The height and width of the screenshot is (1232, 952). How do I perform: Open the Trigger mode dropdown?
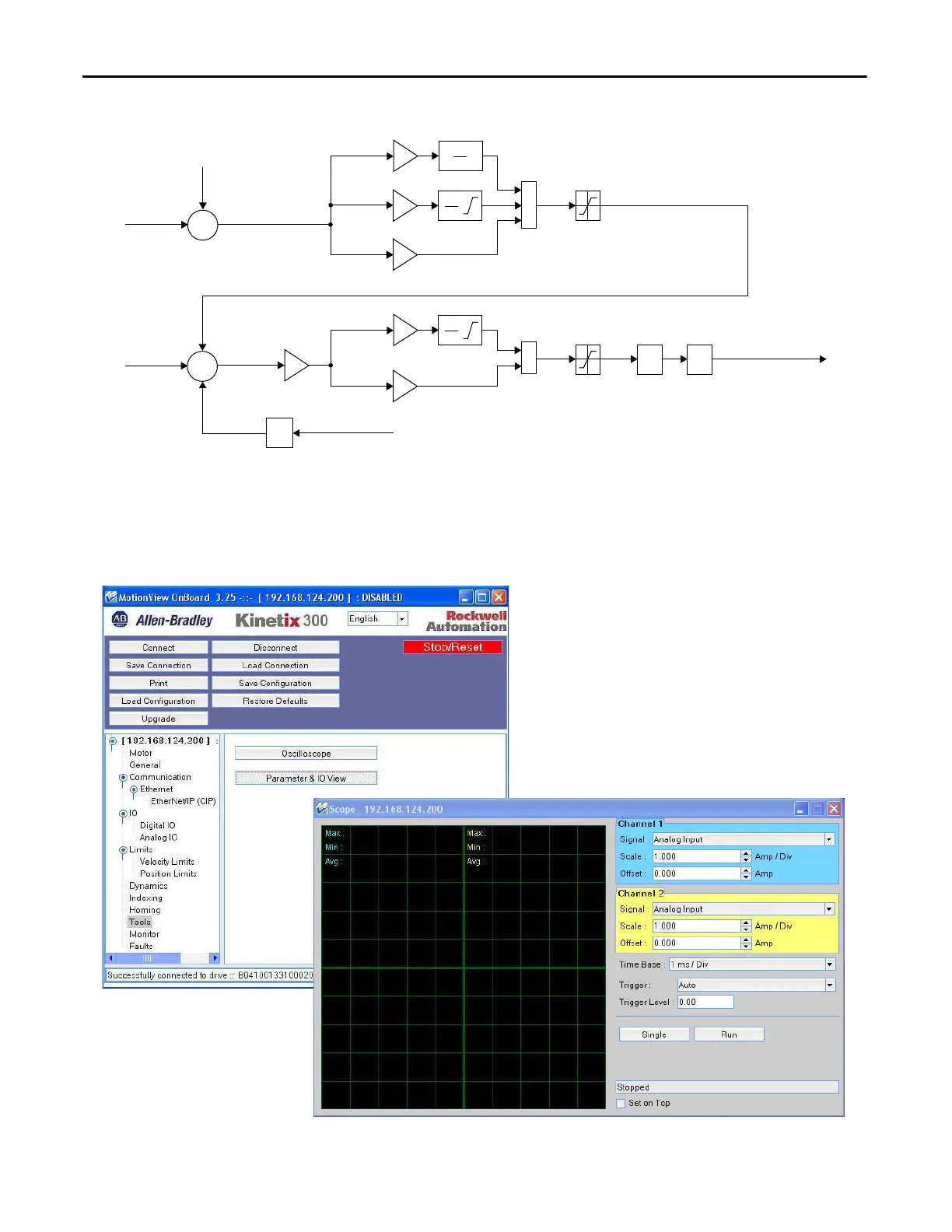click(x=830, y=985)
